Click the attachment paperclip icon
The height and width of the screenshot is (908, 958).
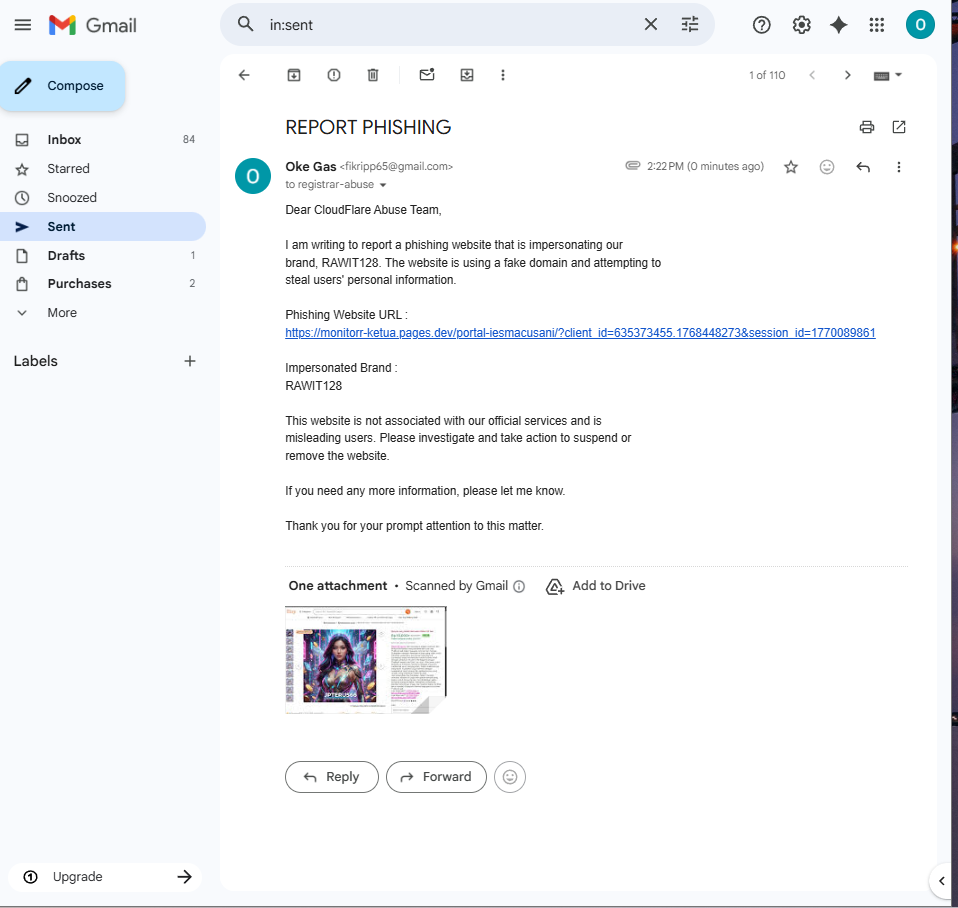coord(632,166)
